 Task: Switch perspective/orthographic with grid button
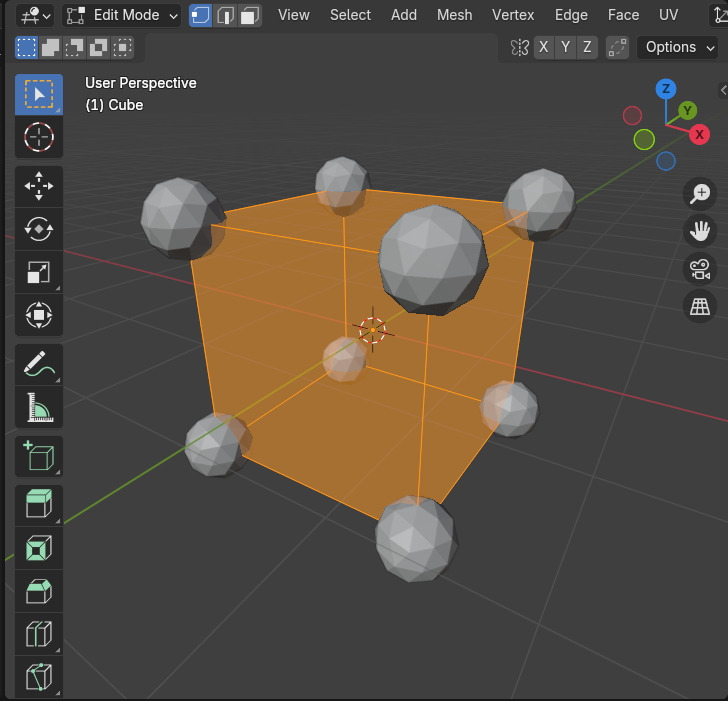pyautogui.click(x=700, y=306)
